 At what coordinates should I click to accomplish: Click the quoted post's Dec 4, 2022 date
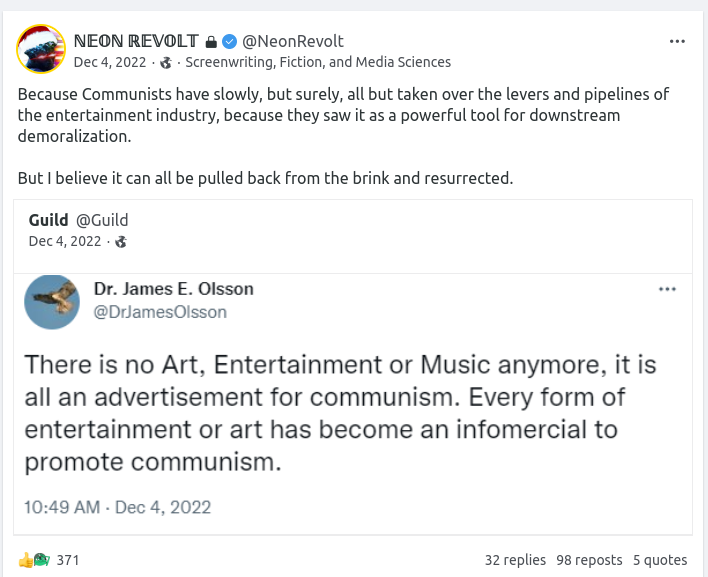tap(65, 241)
